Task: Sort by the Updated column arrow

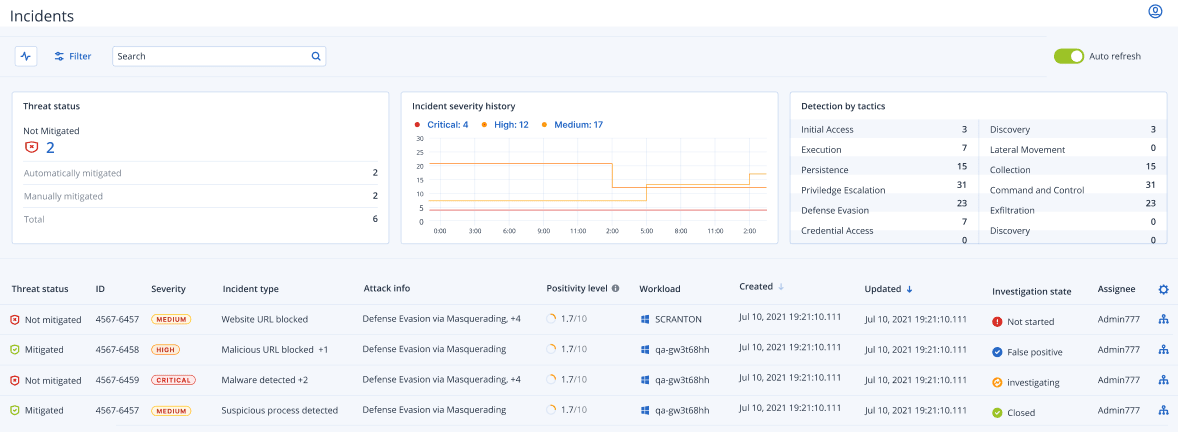Action: pyautogui.click(x=909, y=290)
